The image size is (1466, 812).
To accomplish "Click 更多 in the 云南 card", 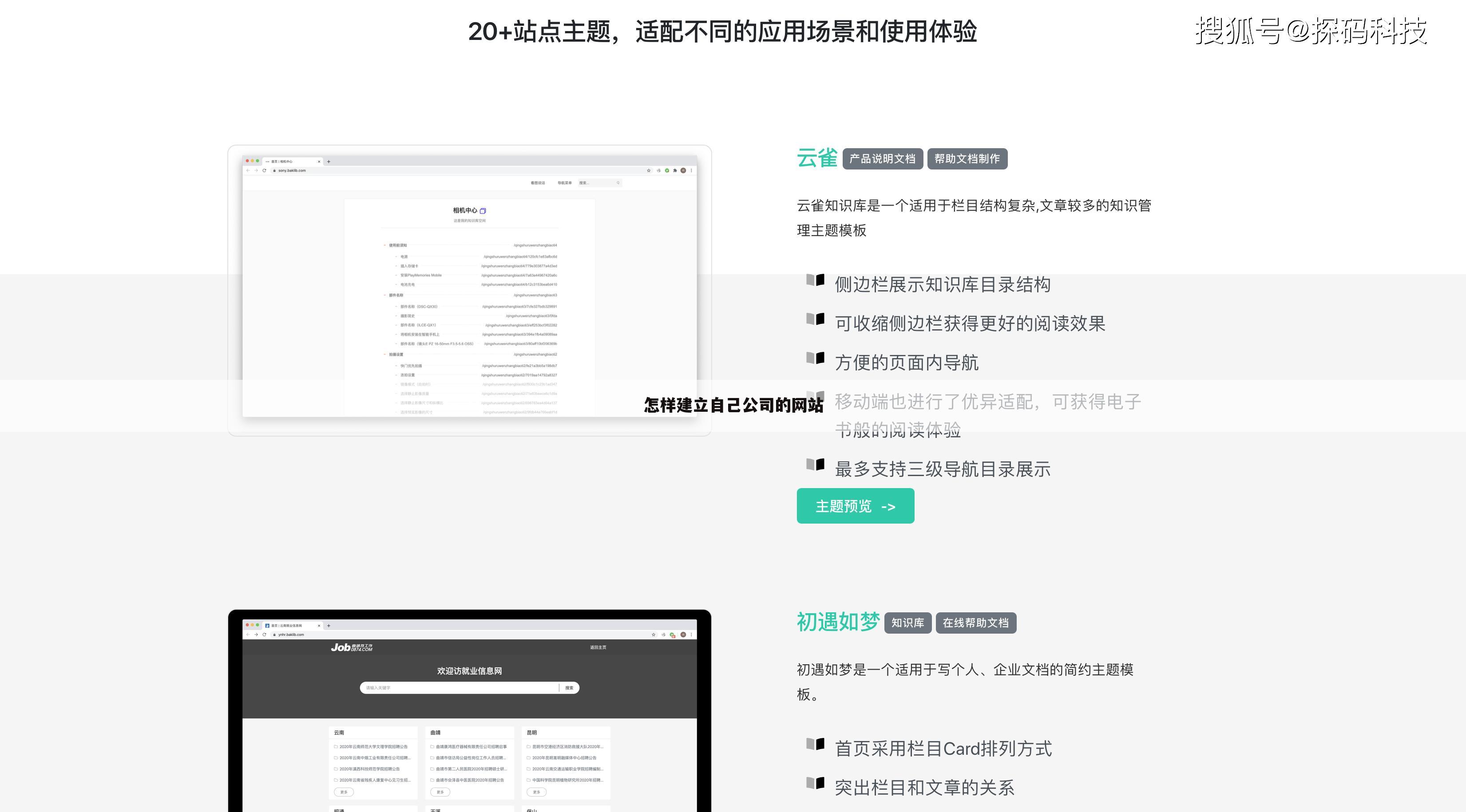I will pyautogui.click(x=344, y=792).
